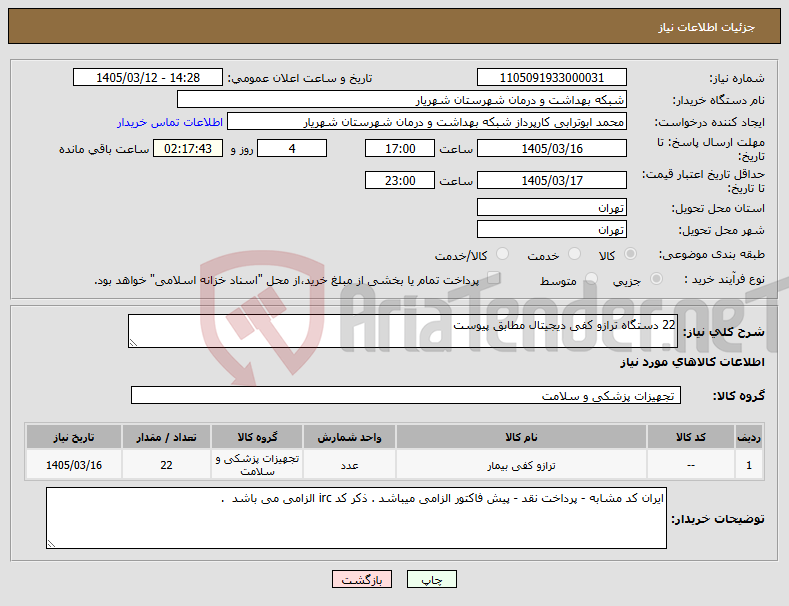Click the quantity cell showing 22

pos(166,465)
